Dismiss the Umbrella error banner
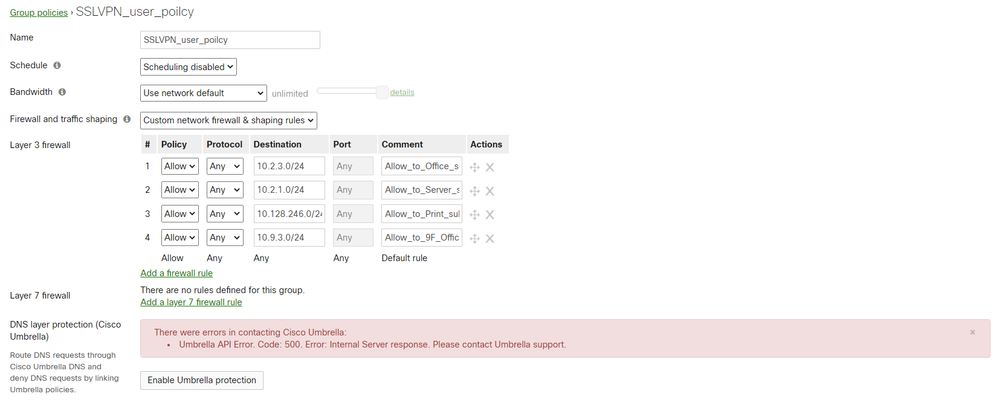The height and width of the screenshot is (408, 999). (972, 332)
